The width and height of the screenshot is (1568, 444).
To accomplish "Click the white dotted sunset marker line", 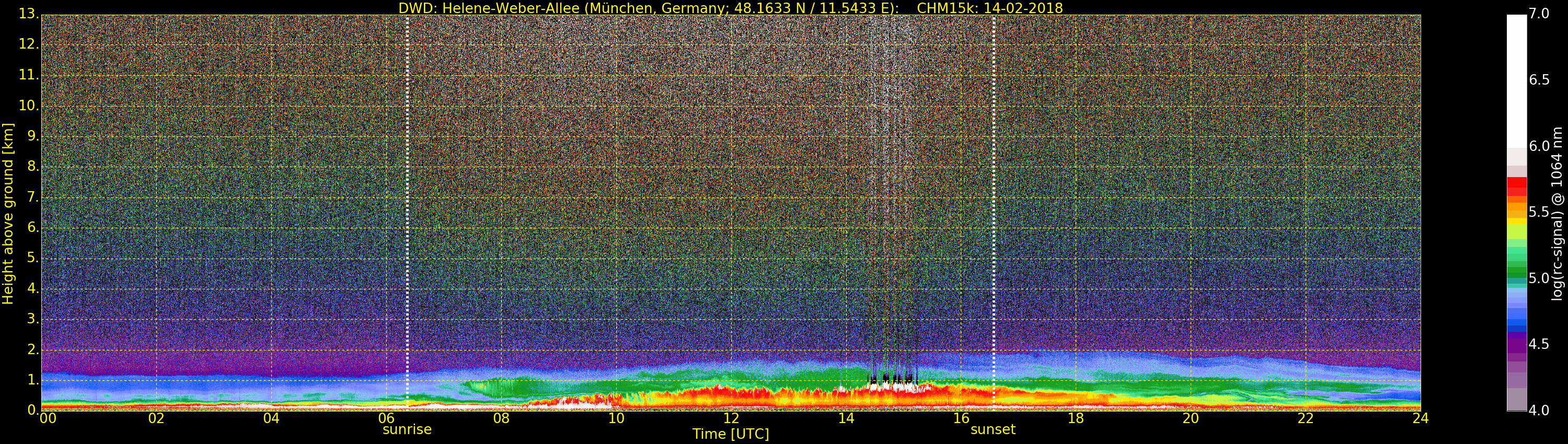I will (x=994, y=213).
